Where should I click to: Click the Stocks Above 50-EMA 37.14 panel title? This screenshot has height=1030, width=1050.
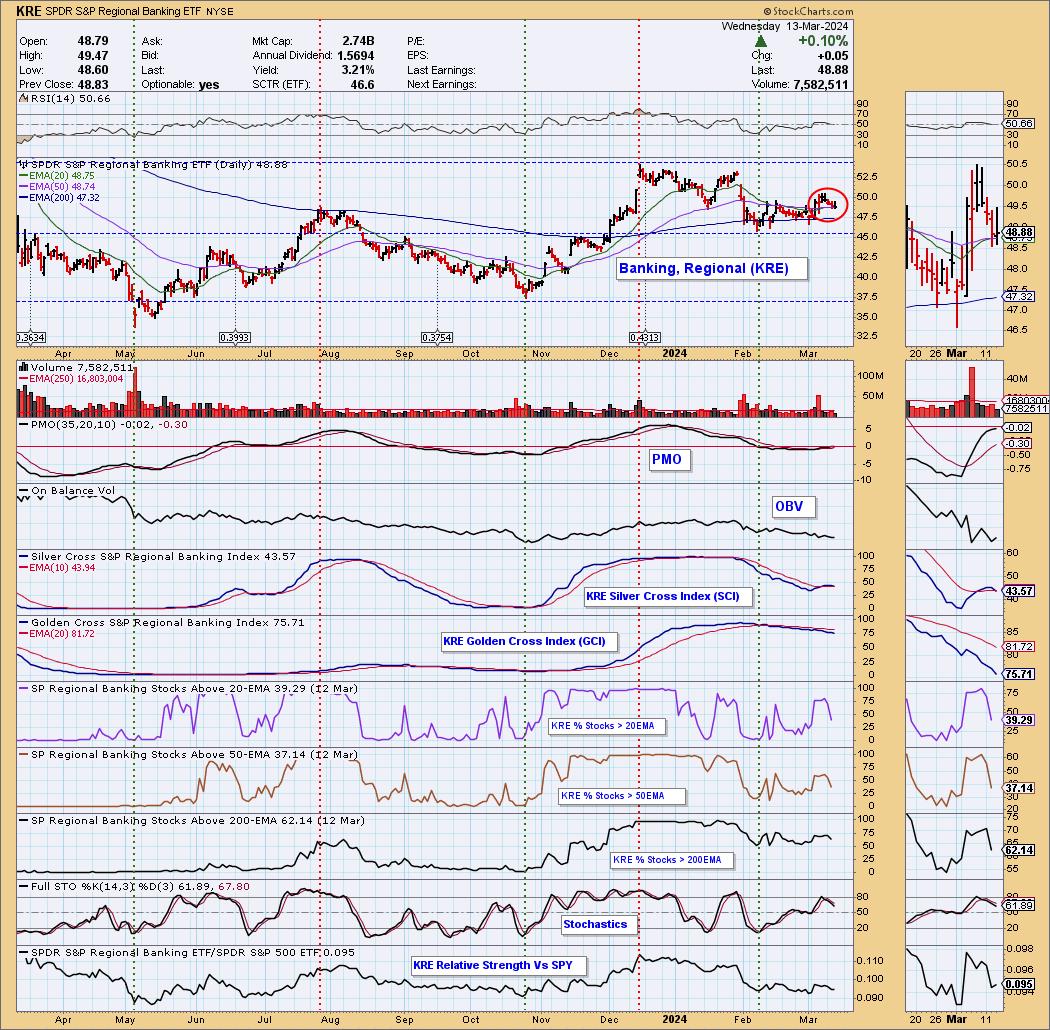click(x=188, y=755)
